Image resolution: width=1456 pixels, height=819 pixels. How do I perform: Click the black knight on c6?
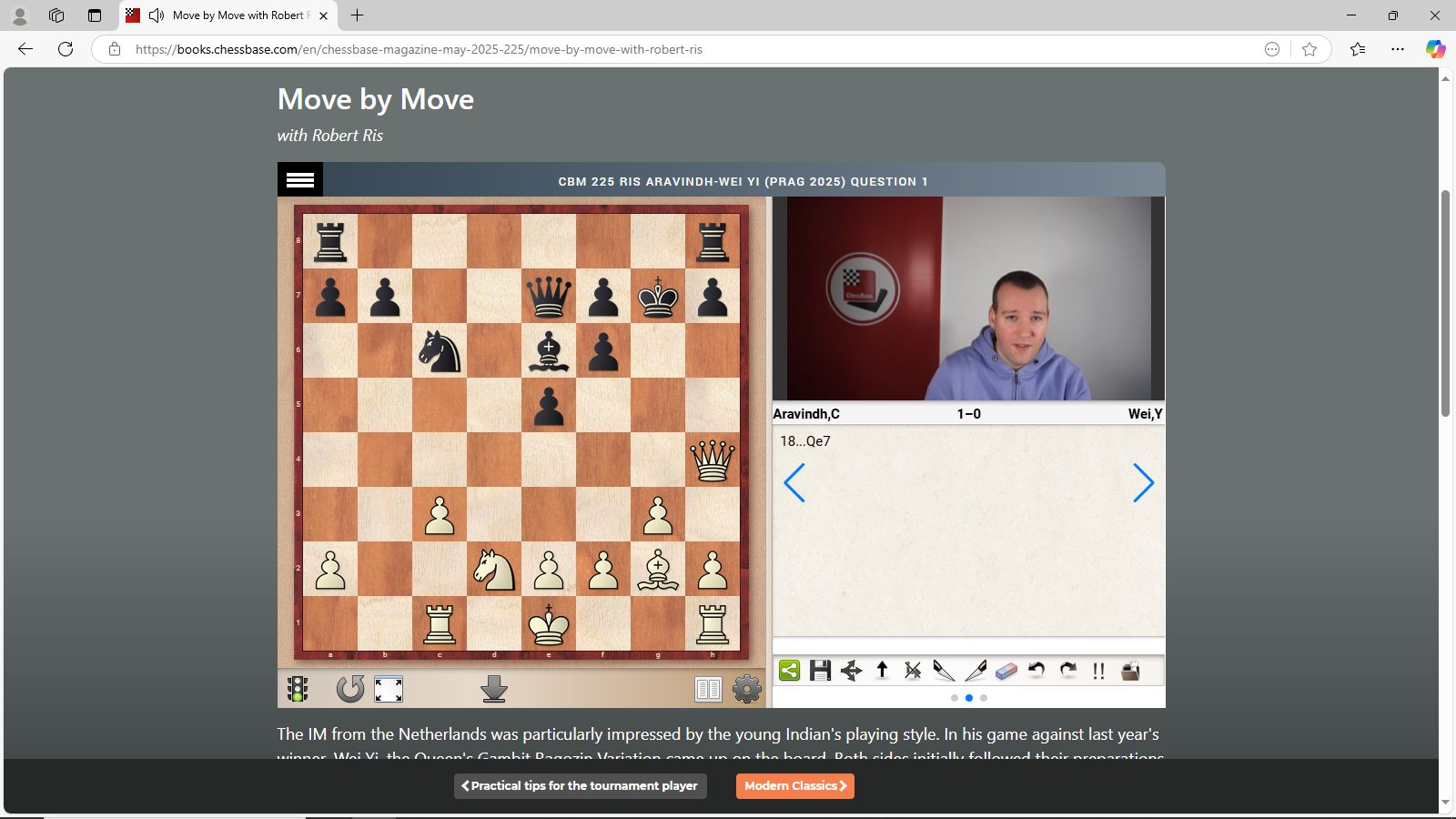click(x=440, y=350)
